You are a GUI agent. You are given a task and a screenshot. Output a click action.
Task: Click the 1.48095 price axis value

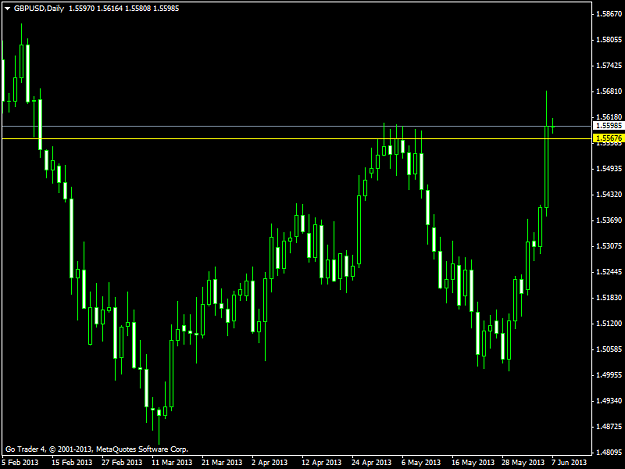(609, 452)
